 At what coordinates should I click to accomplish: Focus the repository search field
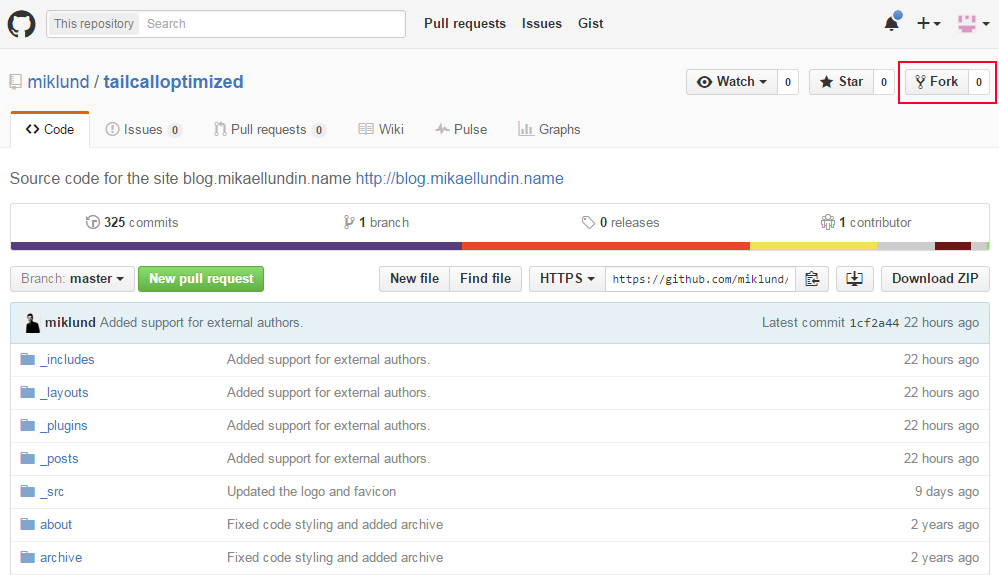click(272, 24)
